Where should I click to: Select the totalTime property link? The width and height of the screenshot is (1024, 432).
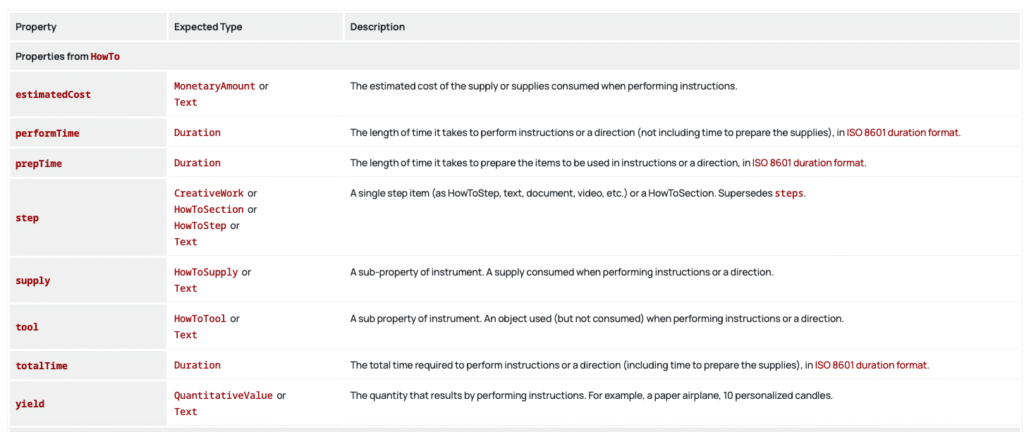(42, 365)
